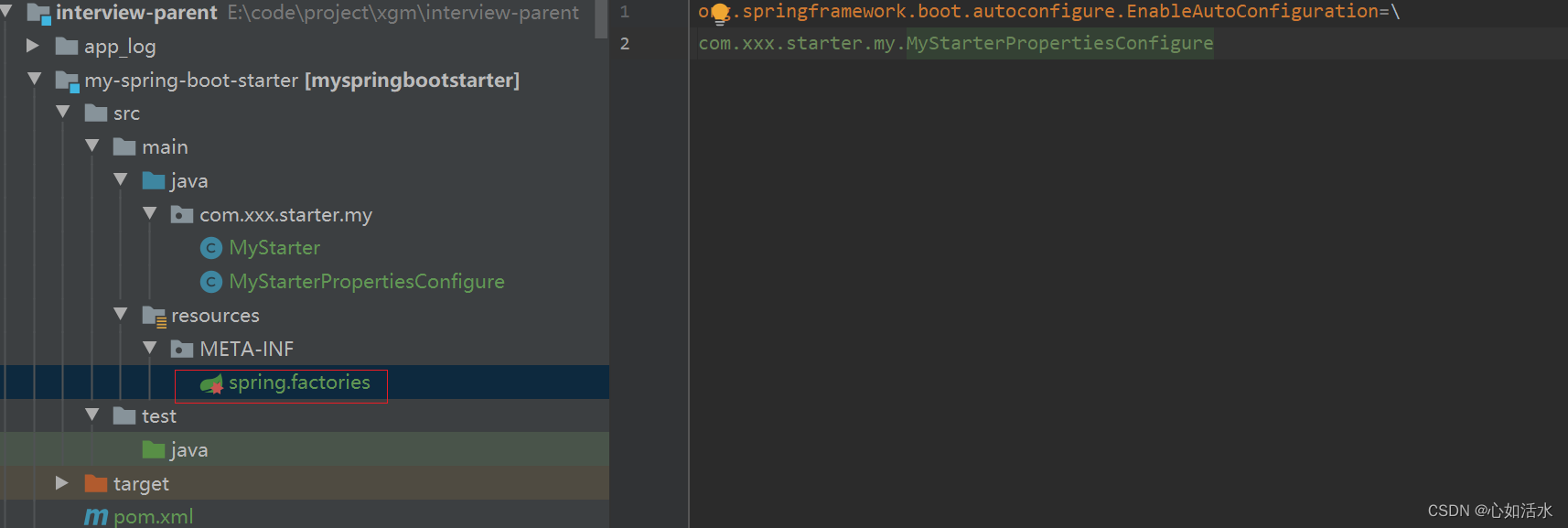Click the blue java source folder icon
The height and width of the screenshot is (528, 1568).
(154, 180)
